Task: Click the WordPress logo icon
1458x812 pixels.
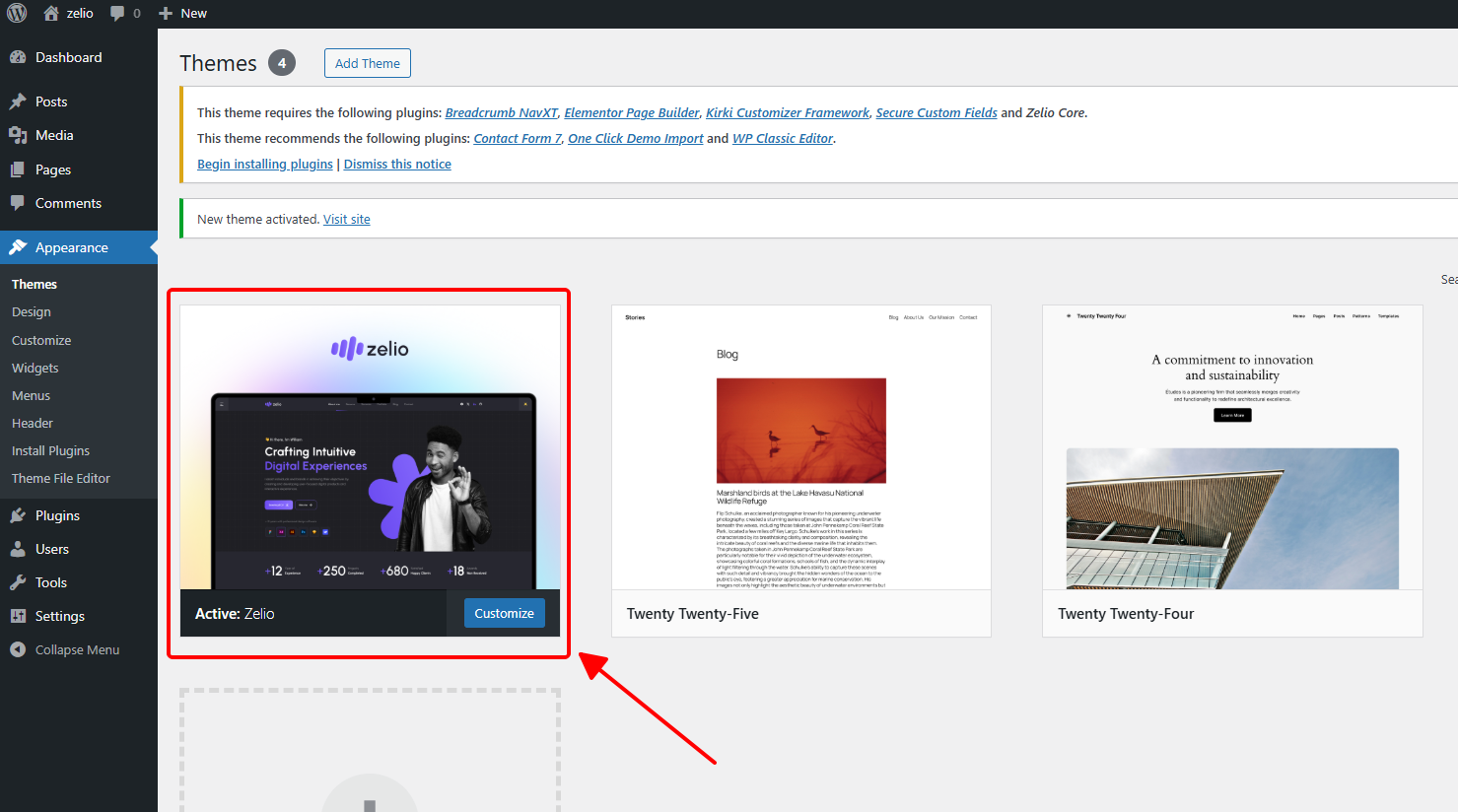Action: click(17, 13)
